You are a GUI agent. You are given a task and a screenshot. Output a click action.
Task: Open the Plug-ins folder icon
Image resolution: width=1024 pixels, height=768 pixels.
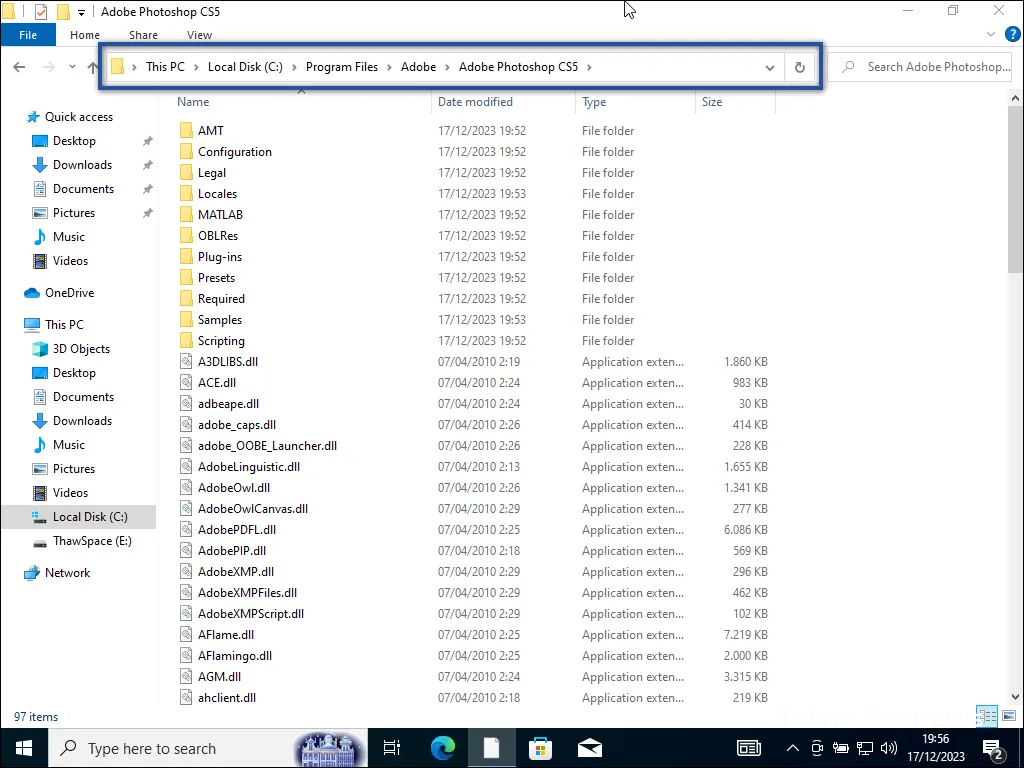pyautogui.click(x=186, y=257)
